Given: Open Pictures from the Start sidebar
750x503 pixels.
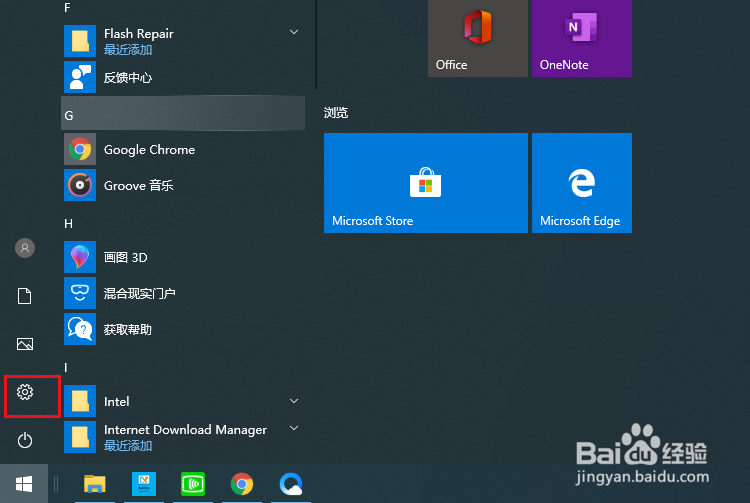Looking at the screenshot, I should (25, 344).
